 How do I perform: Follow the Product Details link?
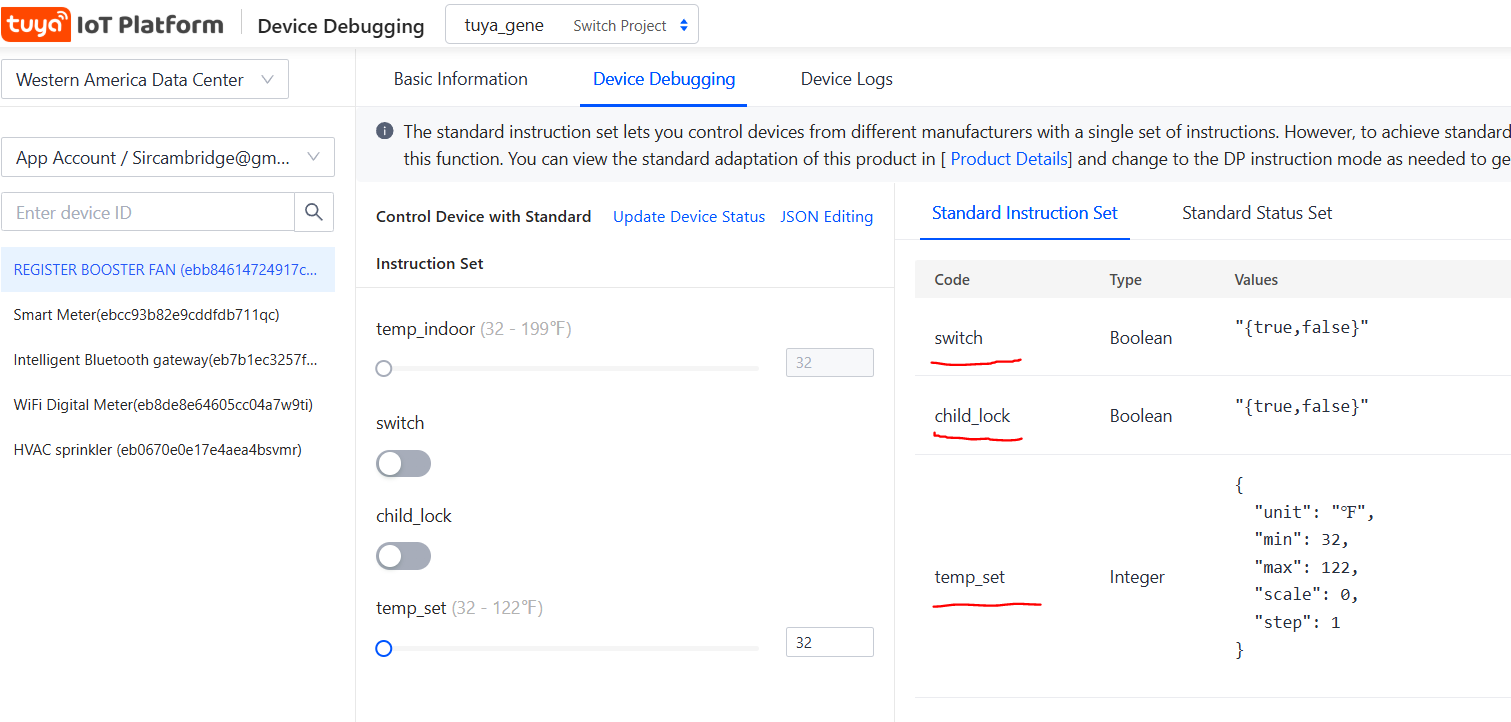pyautogui.click(x=1009, y=159)
